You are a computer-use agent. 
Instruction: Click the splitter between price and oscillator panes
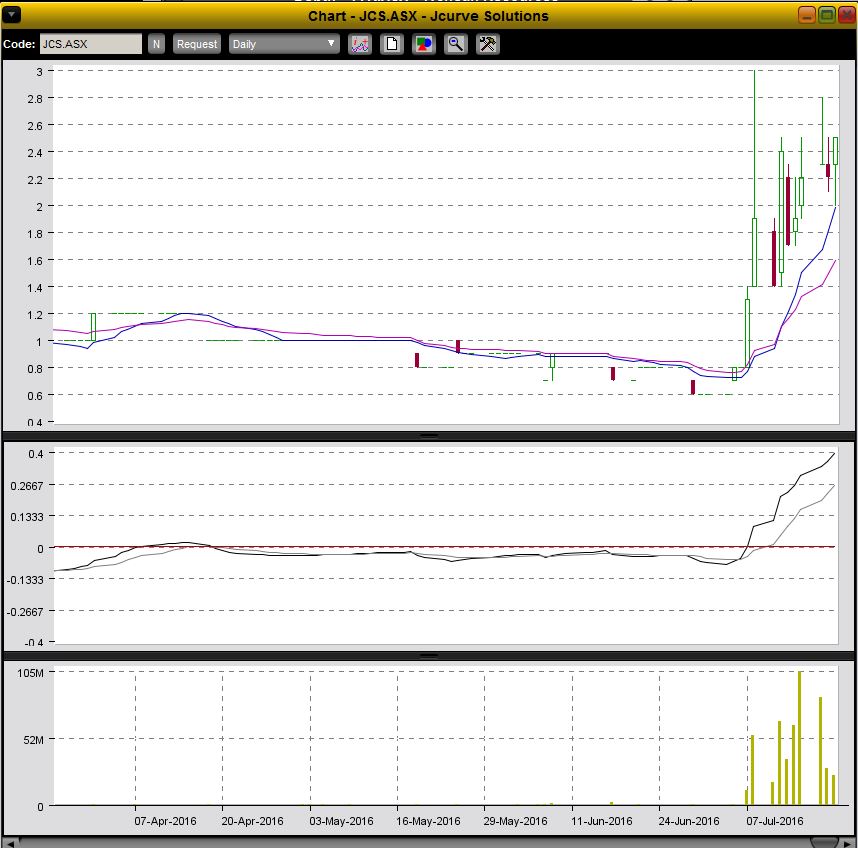click(429, 436)
